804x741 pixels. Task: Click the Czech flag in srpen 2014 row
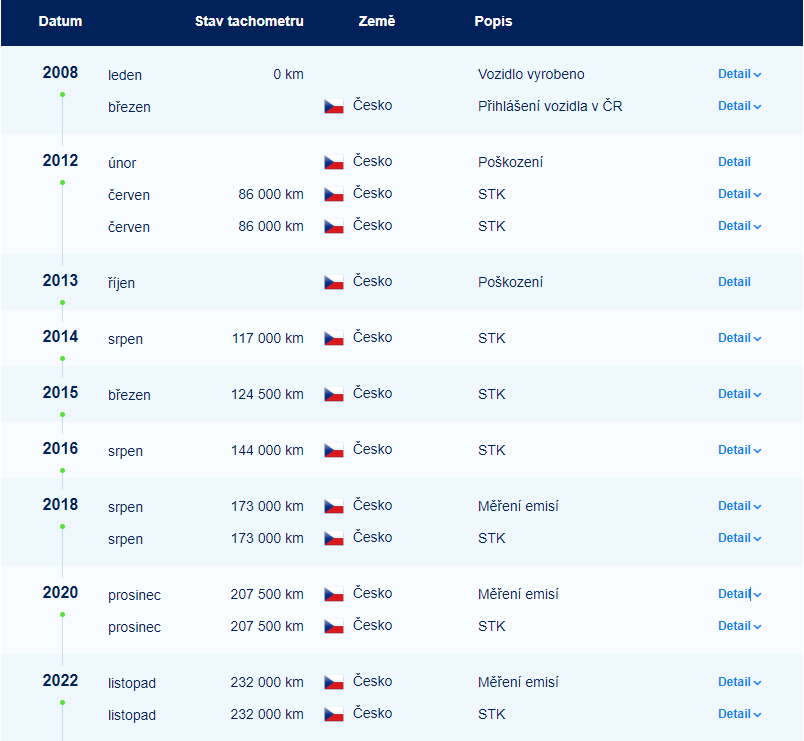click(334, 338)
